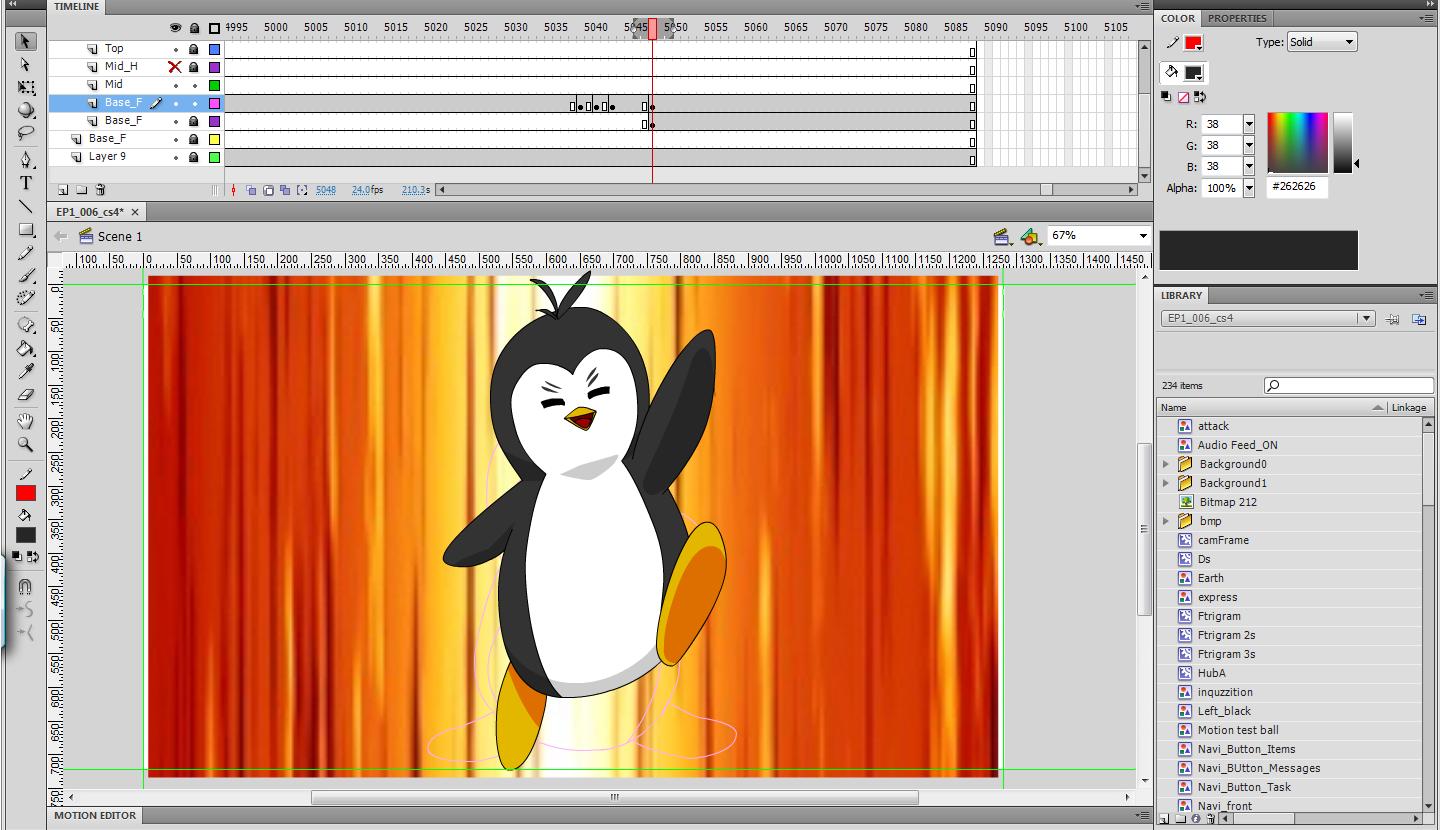
Task: Select the Selection (black arrow) tool
Action: (26, 42)
